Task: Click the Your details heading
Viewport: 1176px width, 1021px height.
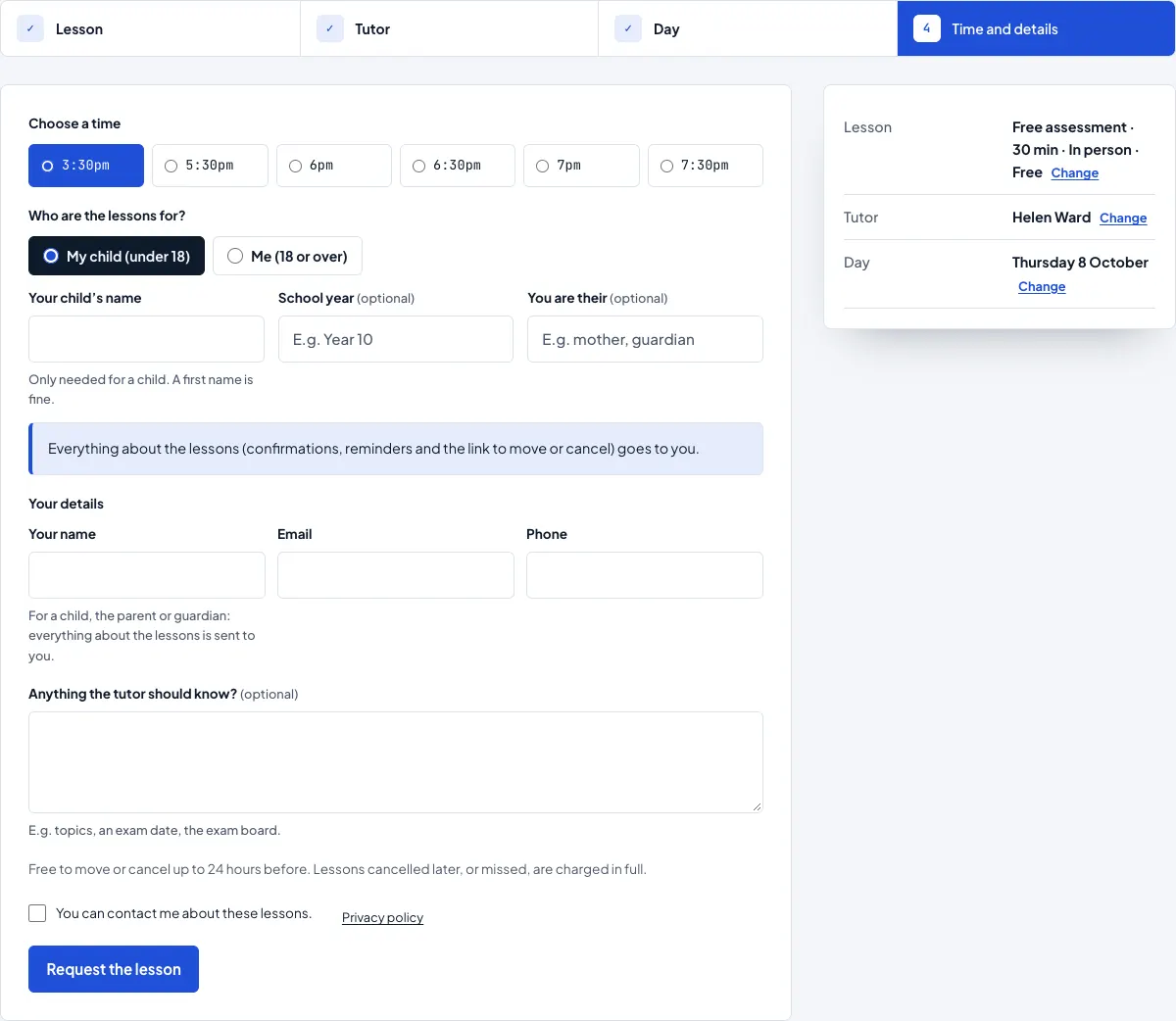Action: tap(66, 504)
